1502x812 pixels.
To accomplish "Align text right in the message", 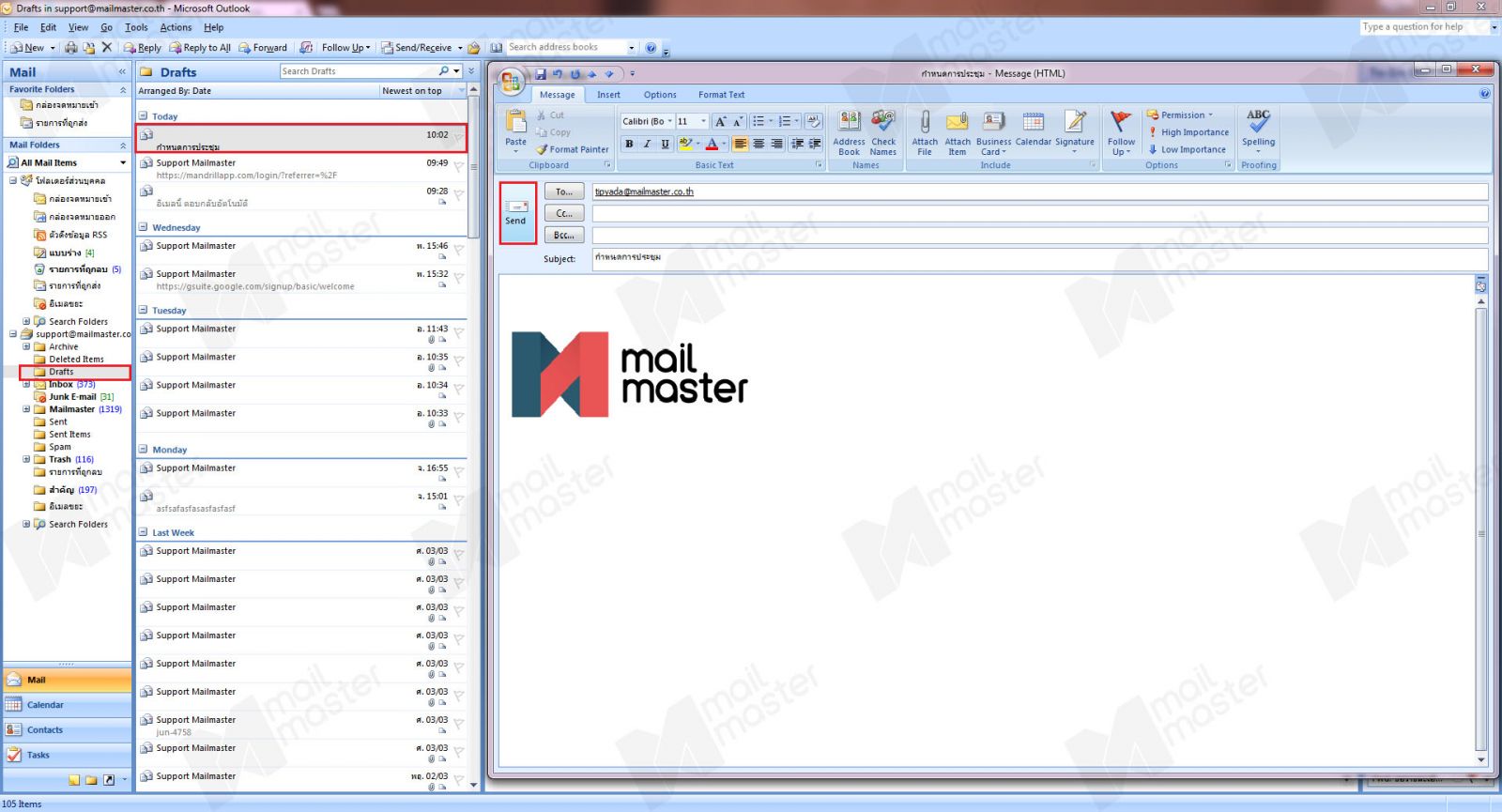I will 776,144.
